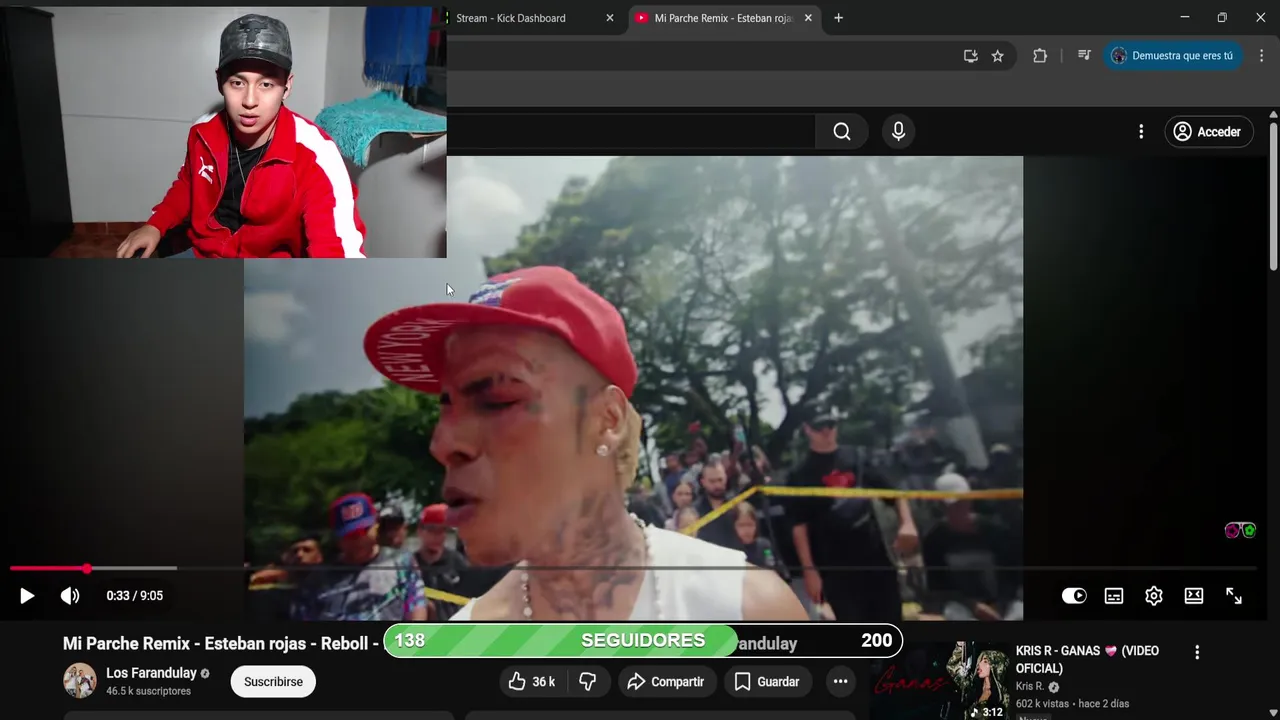Save video with Guardar button
The image size is (1280, 720).
click(x=767, y=682)
